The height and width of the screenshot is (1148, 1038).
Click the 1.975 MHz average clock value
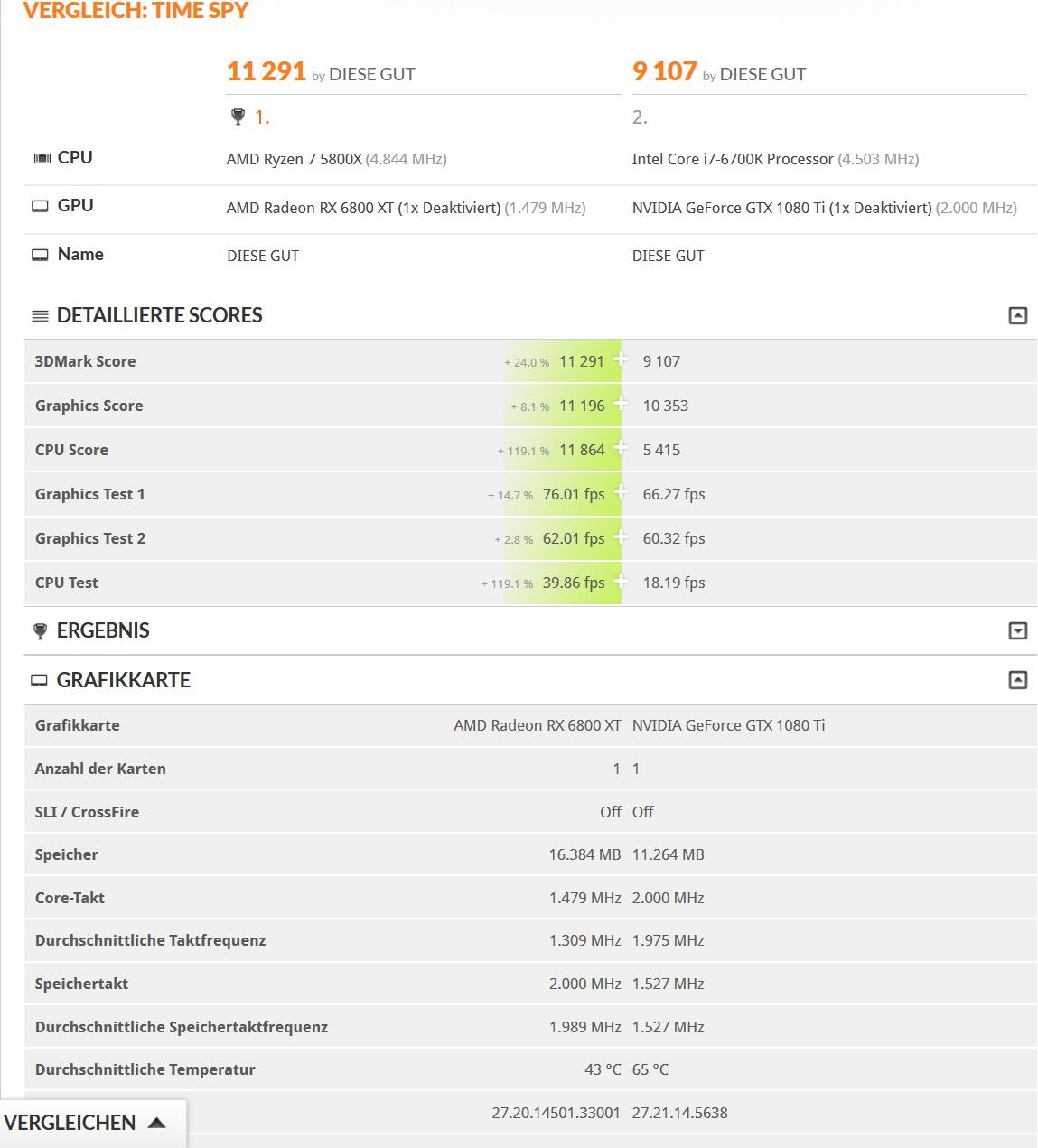click(669, 940)
